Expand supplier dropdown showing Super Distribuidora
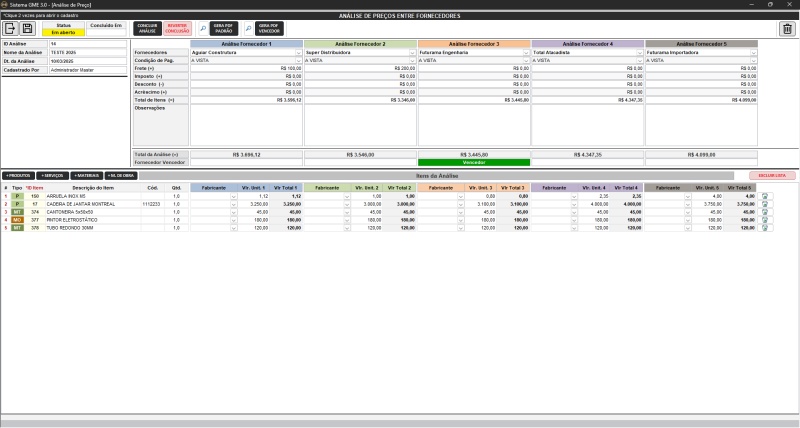The height and width of the screenshot is (428, 800). point(412,52)
